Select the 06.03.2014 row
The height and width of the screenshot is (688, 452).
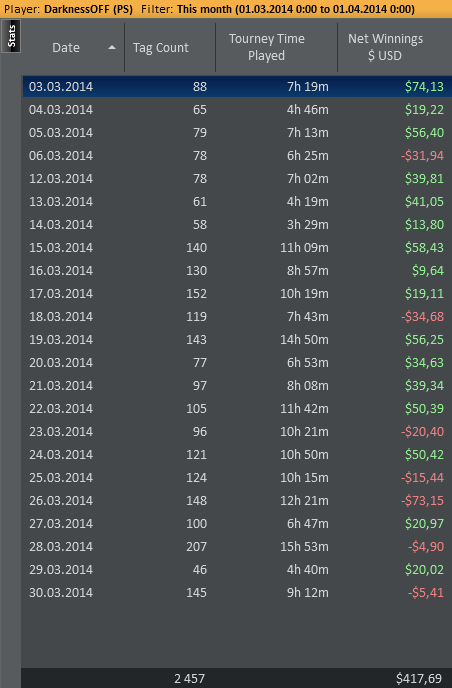click(x=237, y=155)
